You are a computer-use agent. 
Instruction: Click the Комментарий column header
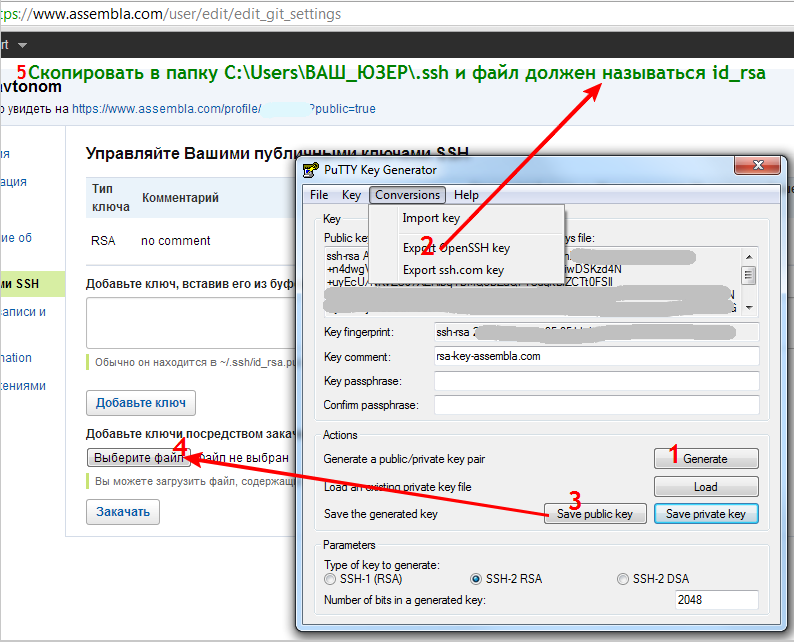(180, 197)
